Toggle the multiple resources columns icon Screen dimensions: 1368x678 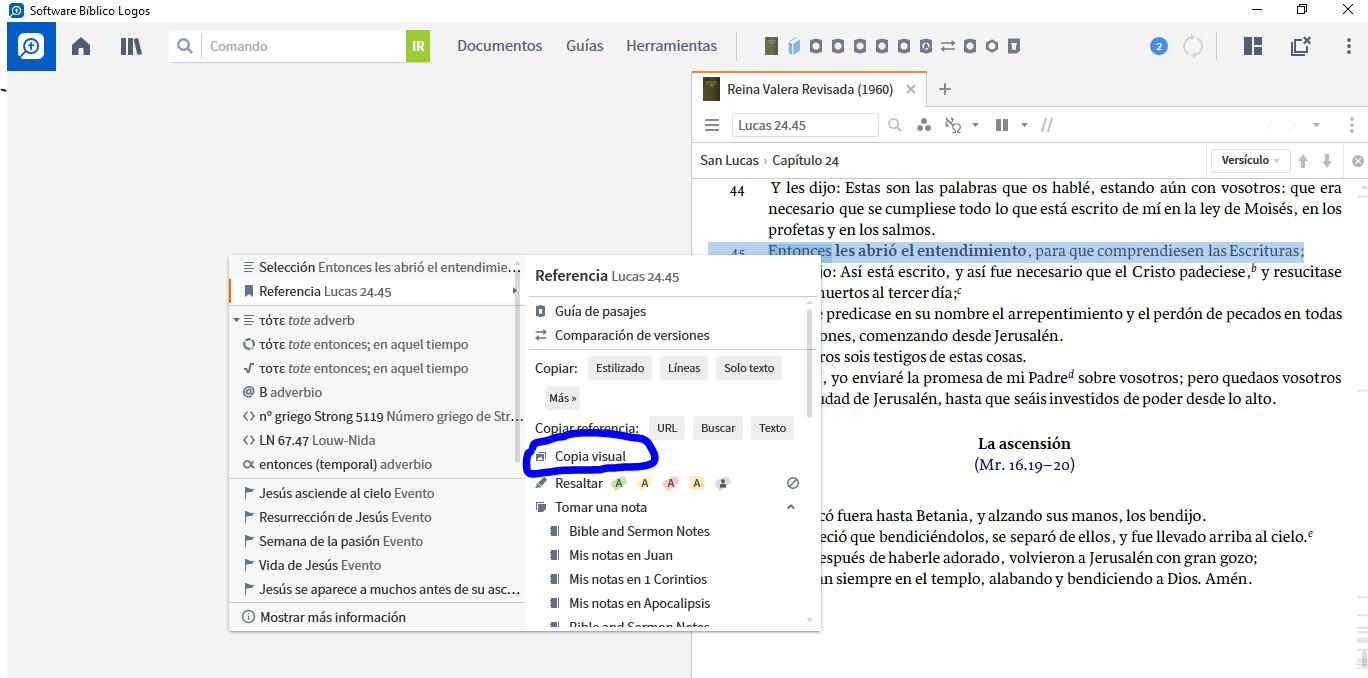(x=1002, y=125)
